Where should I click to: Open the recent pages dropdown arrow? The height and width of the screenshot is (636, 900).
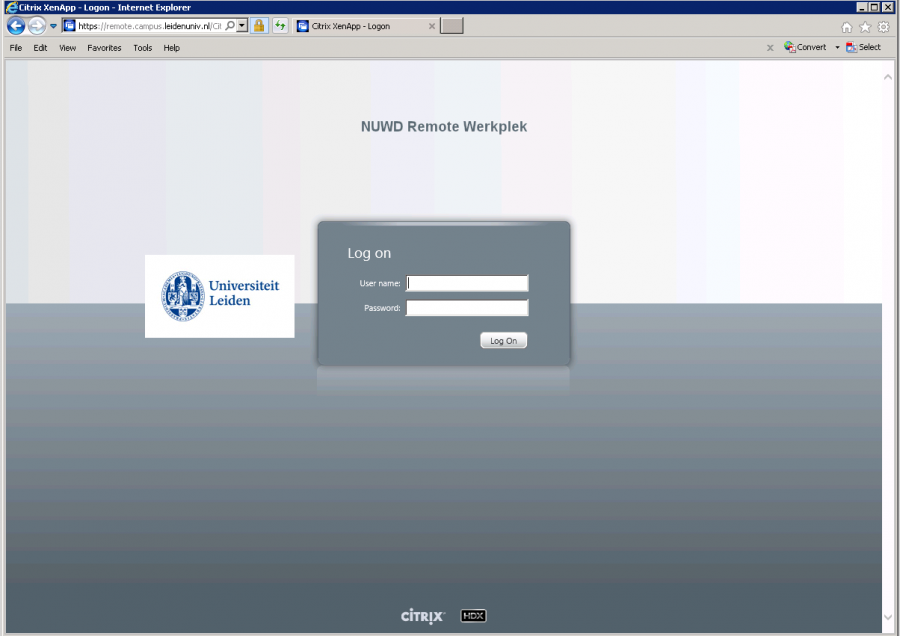point(53,26)
